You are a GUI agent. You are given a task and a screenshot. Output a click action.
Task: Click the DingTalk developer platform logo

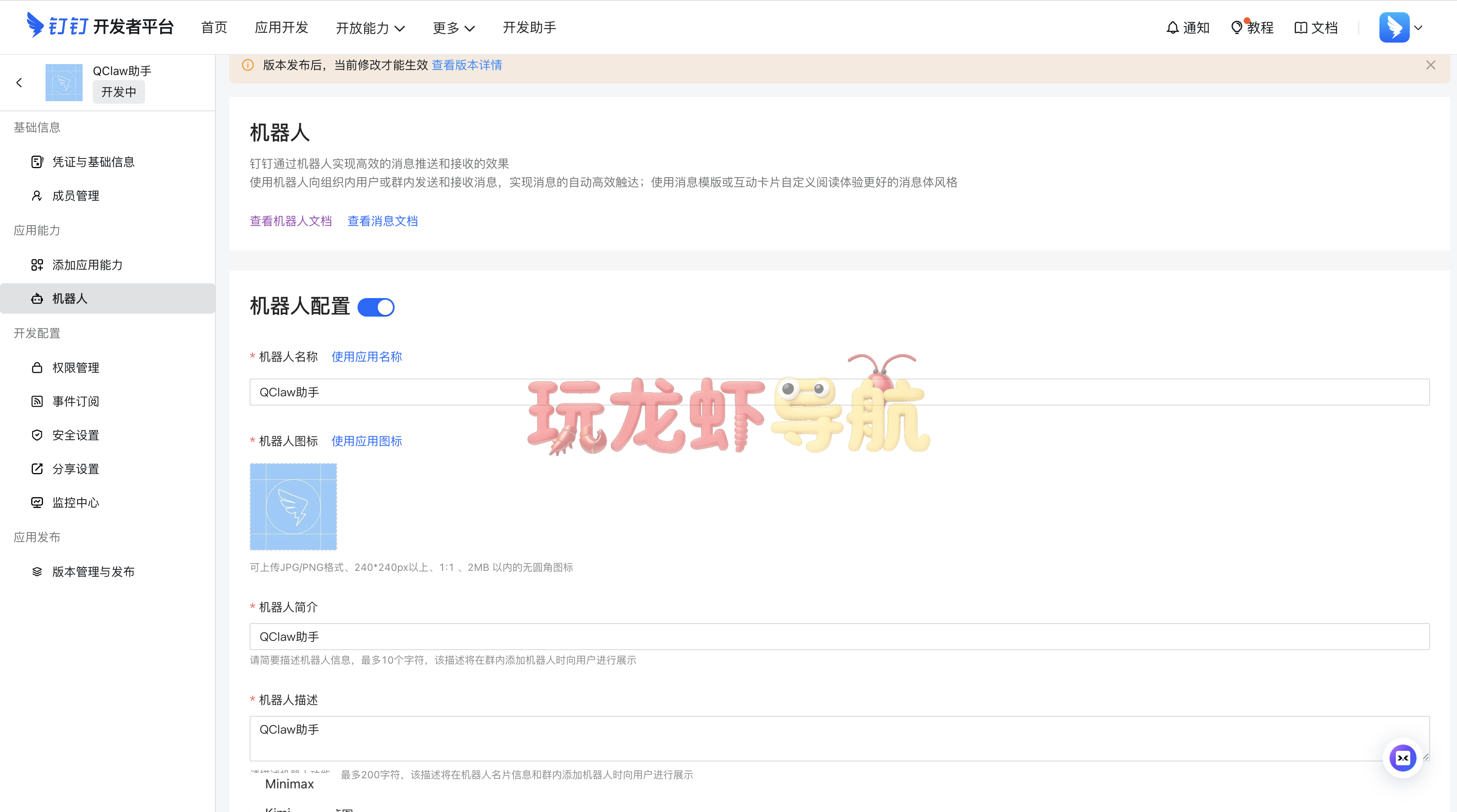(x=100, y=26)
